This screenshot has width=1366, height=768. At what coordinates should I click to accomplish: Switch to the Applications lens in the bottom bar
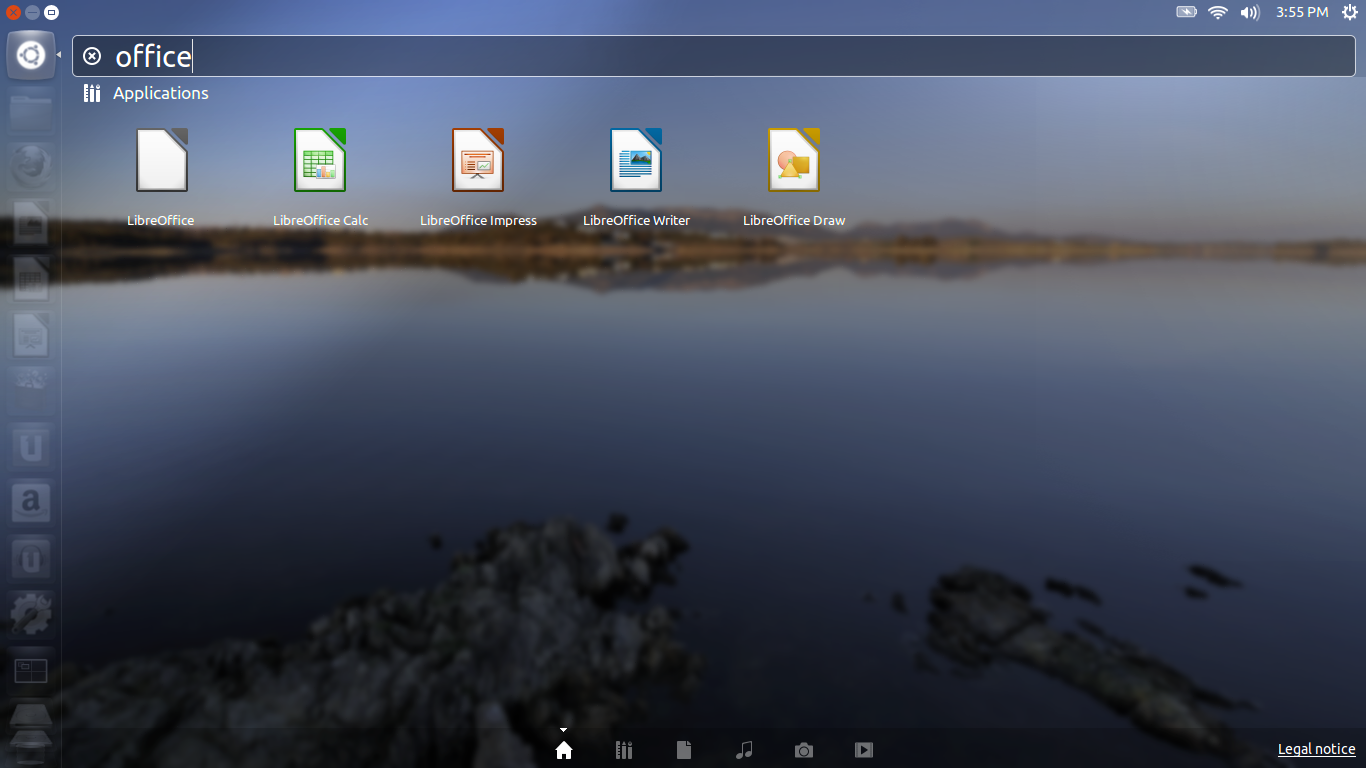(x=624, y=750)
